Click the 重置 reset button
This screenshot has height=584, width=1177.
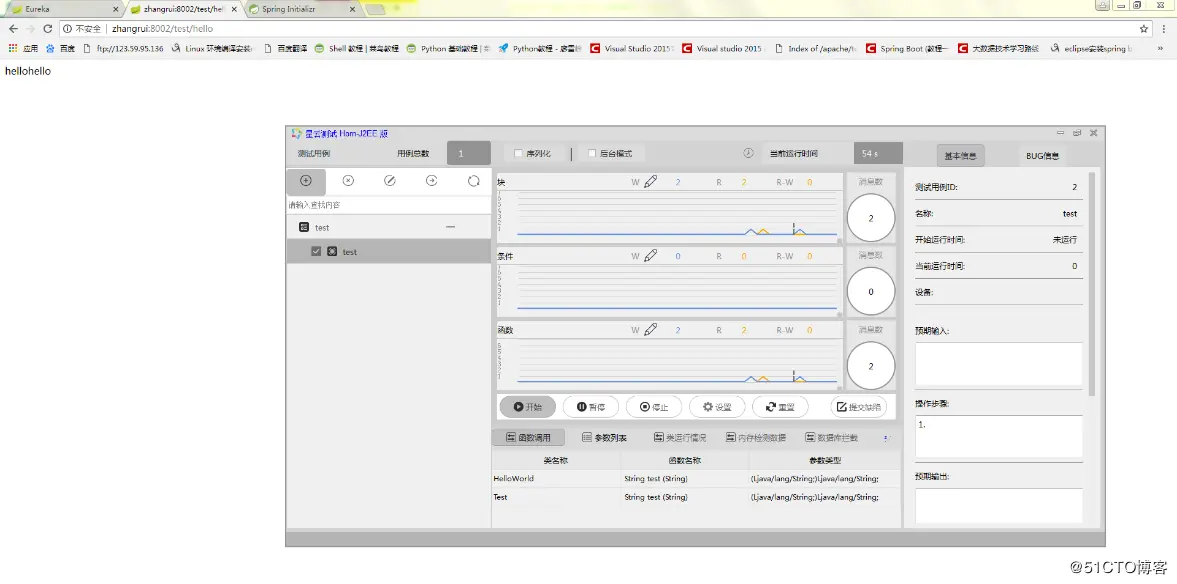tap(780, 407)
